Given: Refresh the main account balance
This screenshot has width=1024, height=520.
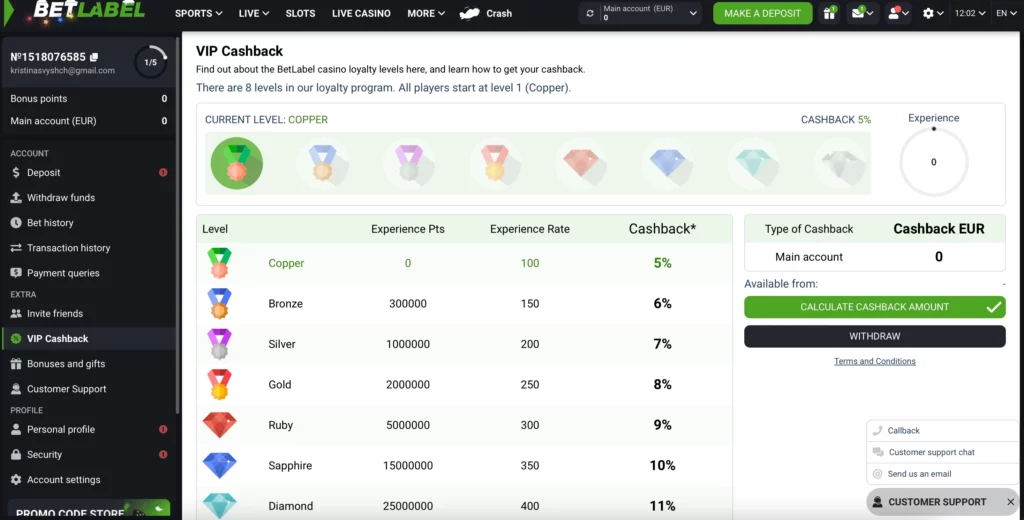Looking at the screenshot, I should pos(590,13).
